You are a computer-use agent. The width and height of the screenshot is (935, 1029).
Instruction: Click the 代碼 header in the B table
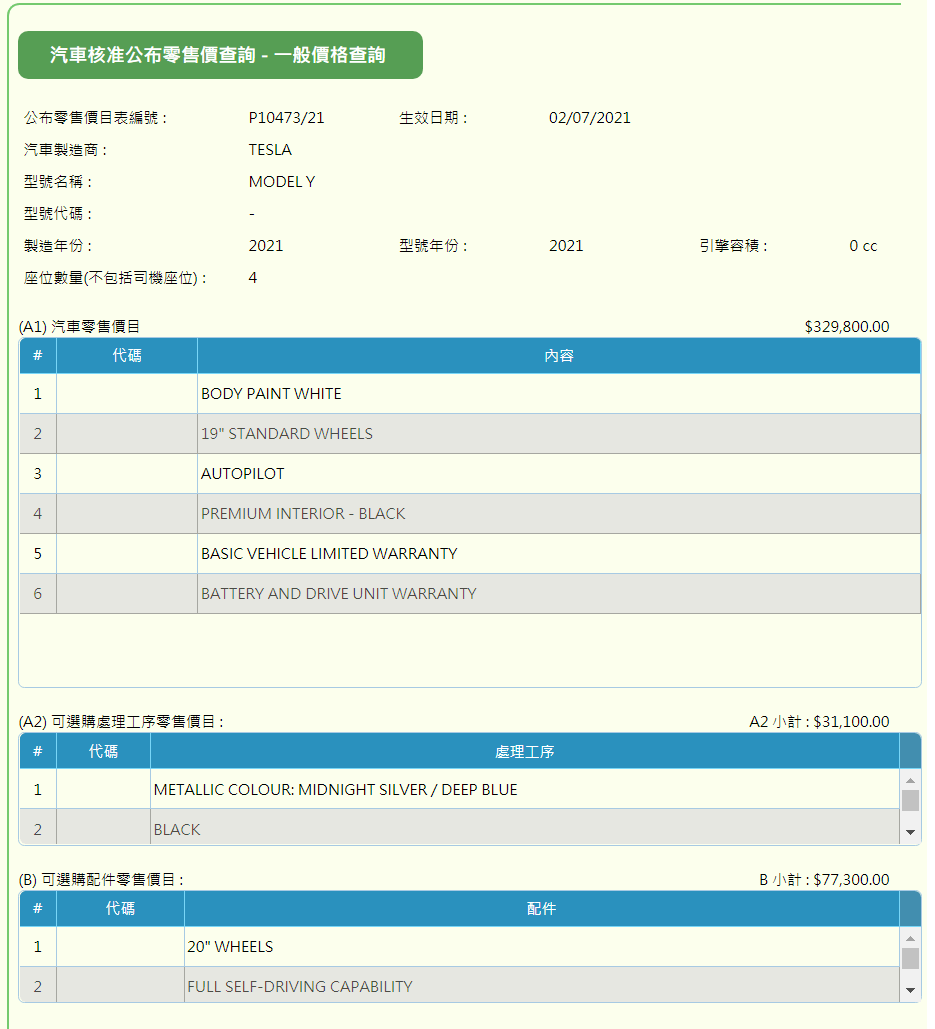(x=120, y=910)
